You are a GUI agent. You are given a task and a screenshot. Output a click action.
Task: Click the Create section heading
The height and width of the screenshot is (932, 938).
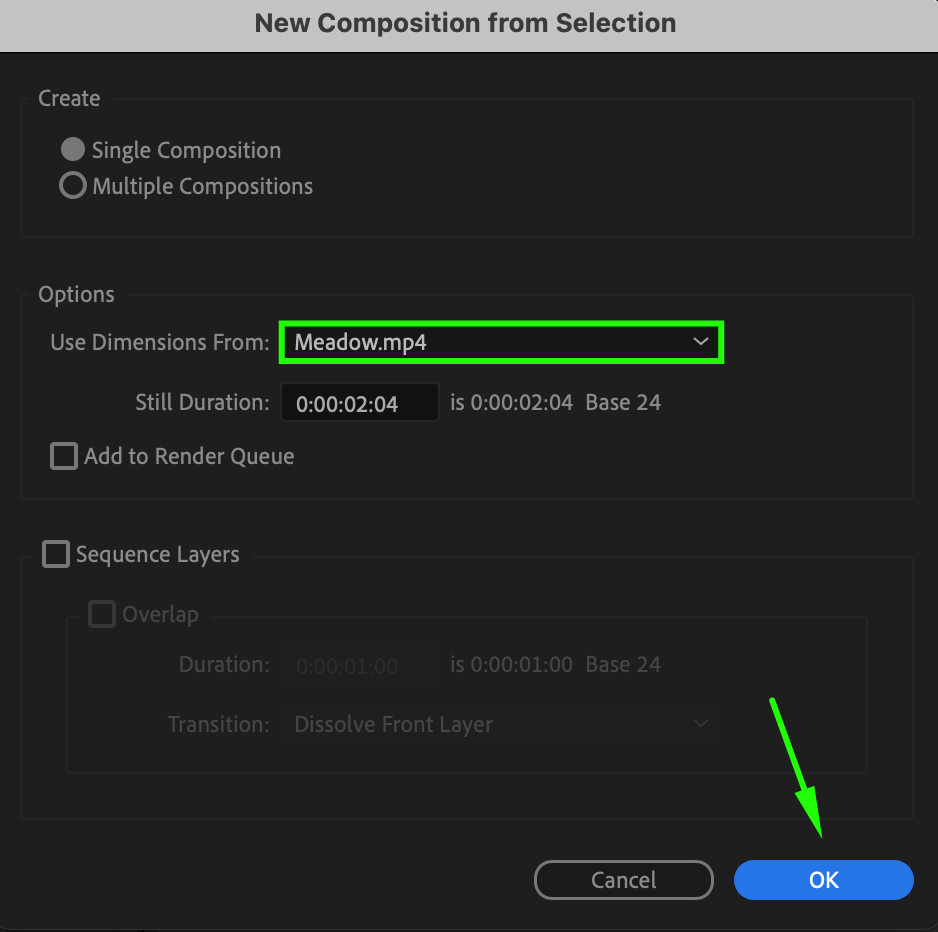click(x=69, y=98)
